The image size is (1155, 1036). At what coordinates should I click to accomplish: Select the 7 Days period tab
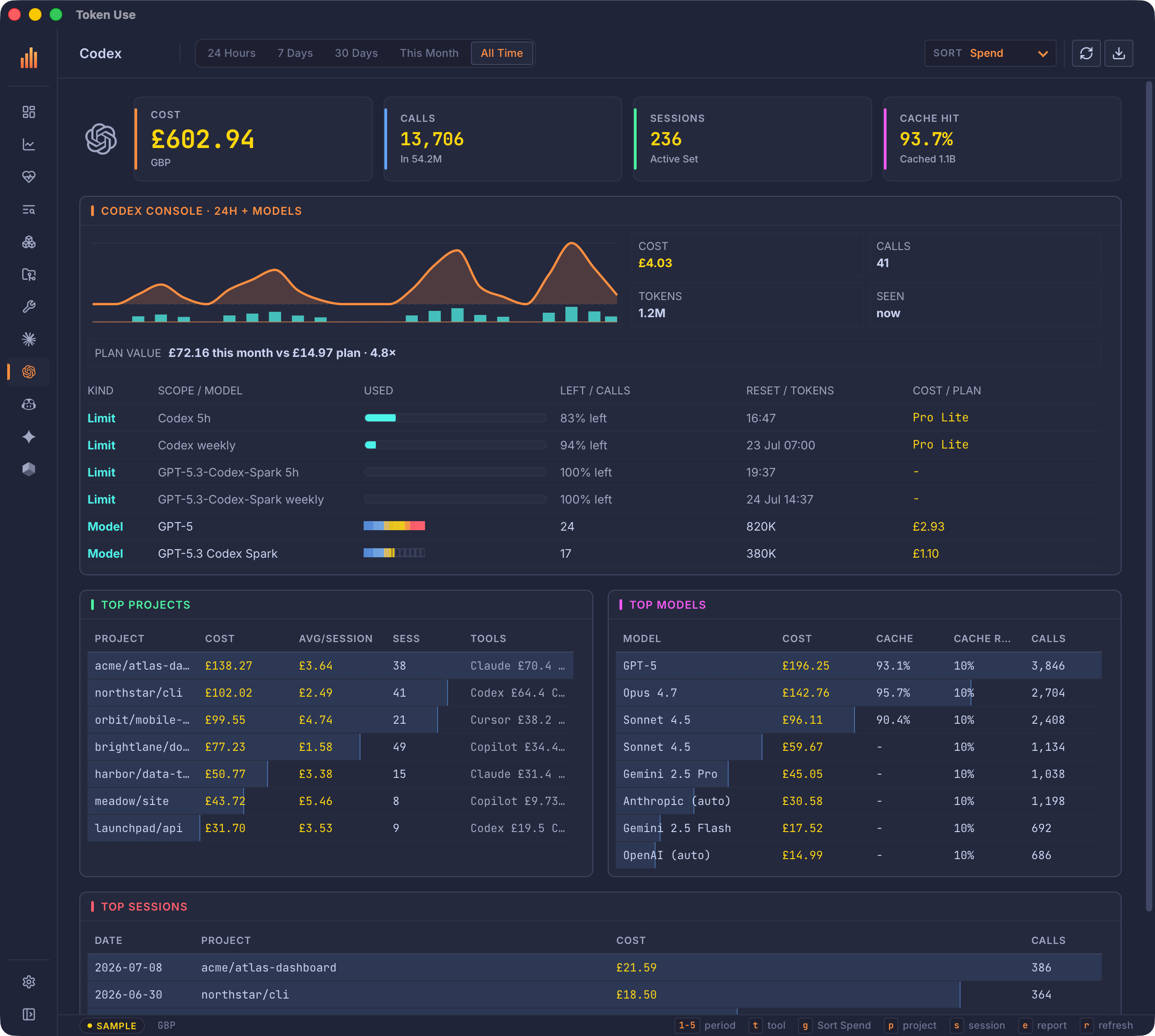(x=295, y=53)
